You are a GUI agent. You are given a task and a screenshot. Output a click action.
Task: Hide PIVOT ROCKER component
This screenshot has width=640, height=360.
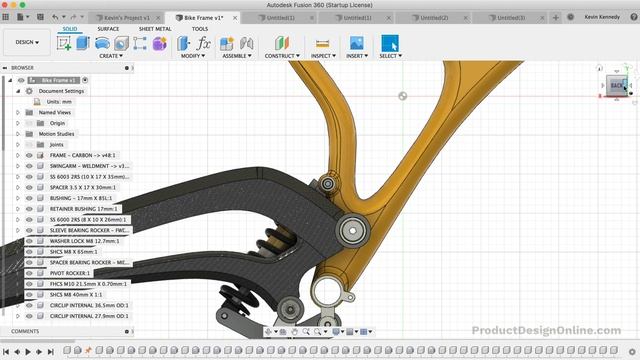(x=29, y=273)
